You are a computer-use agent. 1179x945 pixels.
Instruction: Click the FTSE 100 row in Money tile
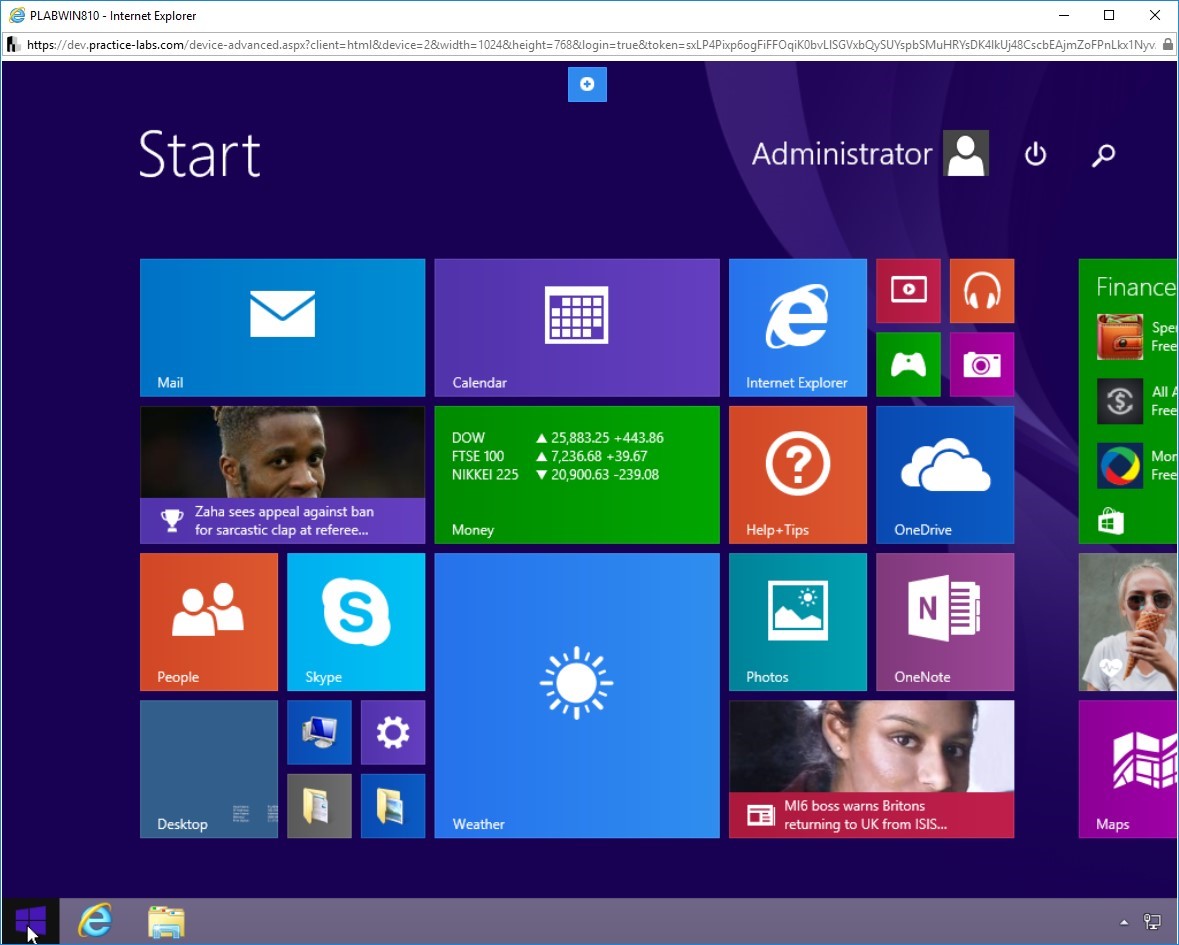click(x=549, y=456)
